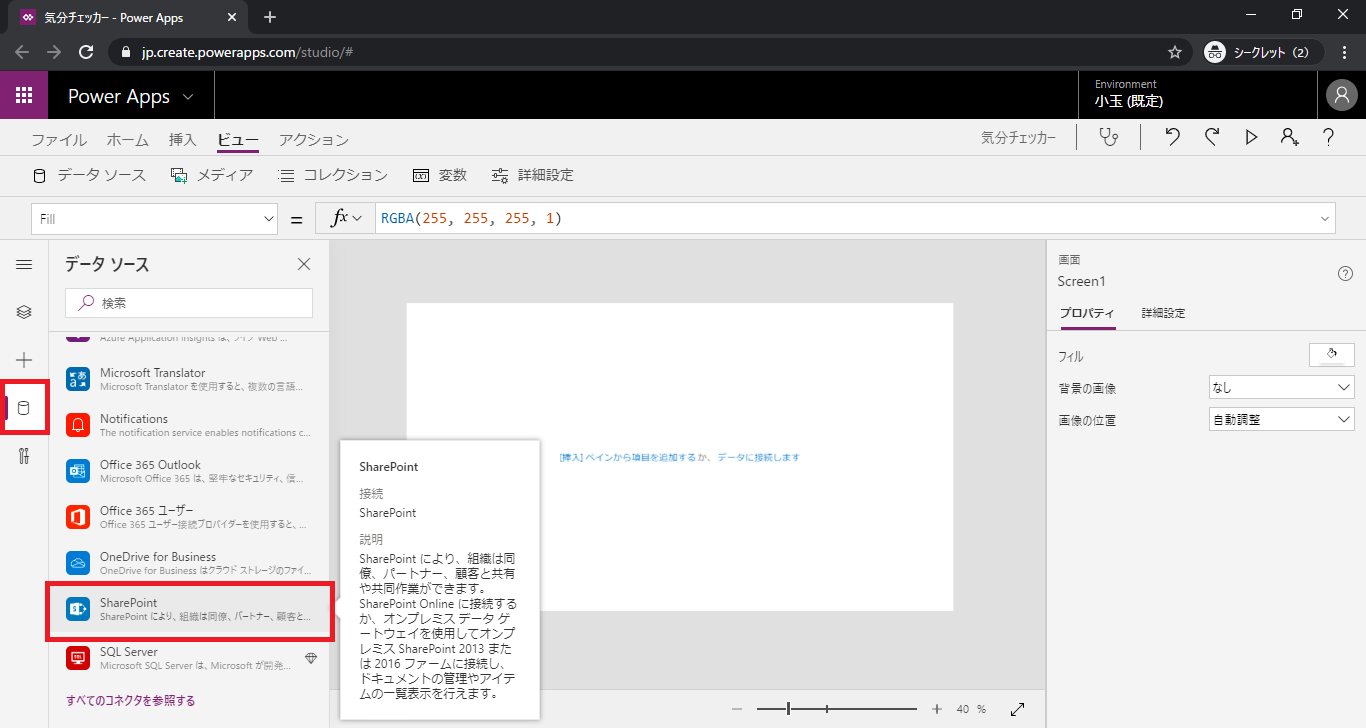Open the ホーム menu tab

pos(128,140)
